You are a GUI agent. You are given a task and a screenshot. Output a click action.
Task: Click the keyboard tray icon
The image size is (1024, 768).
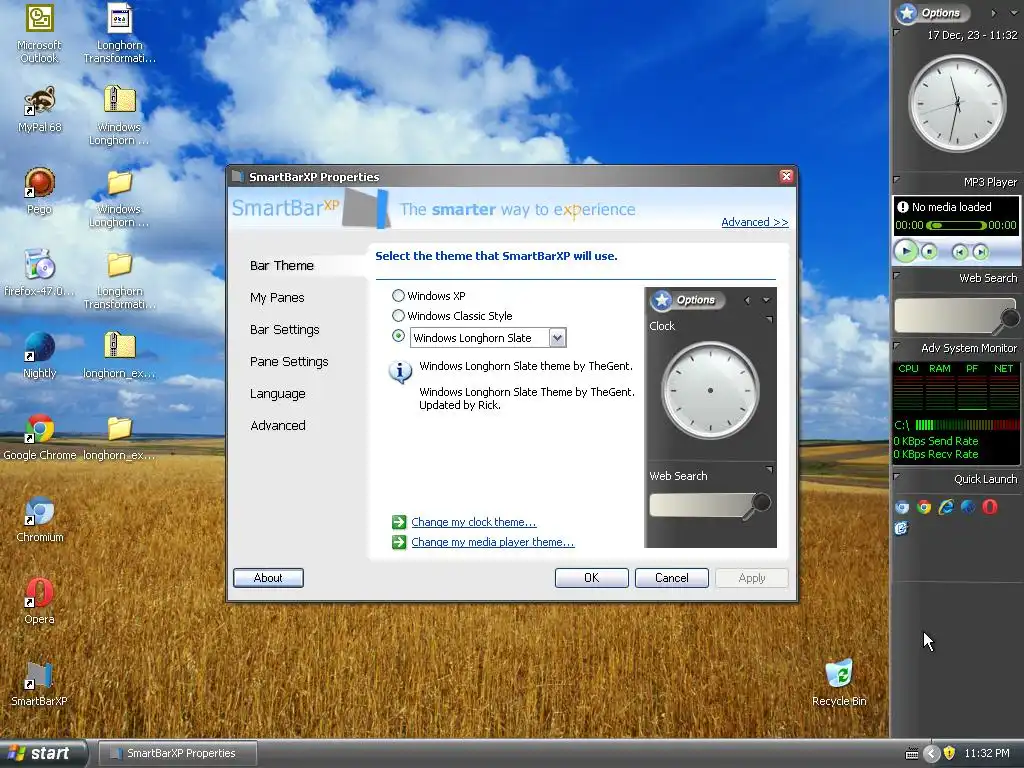[x=912, y=754]
